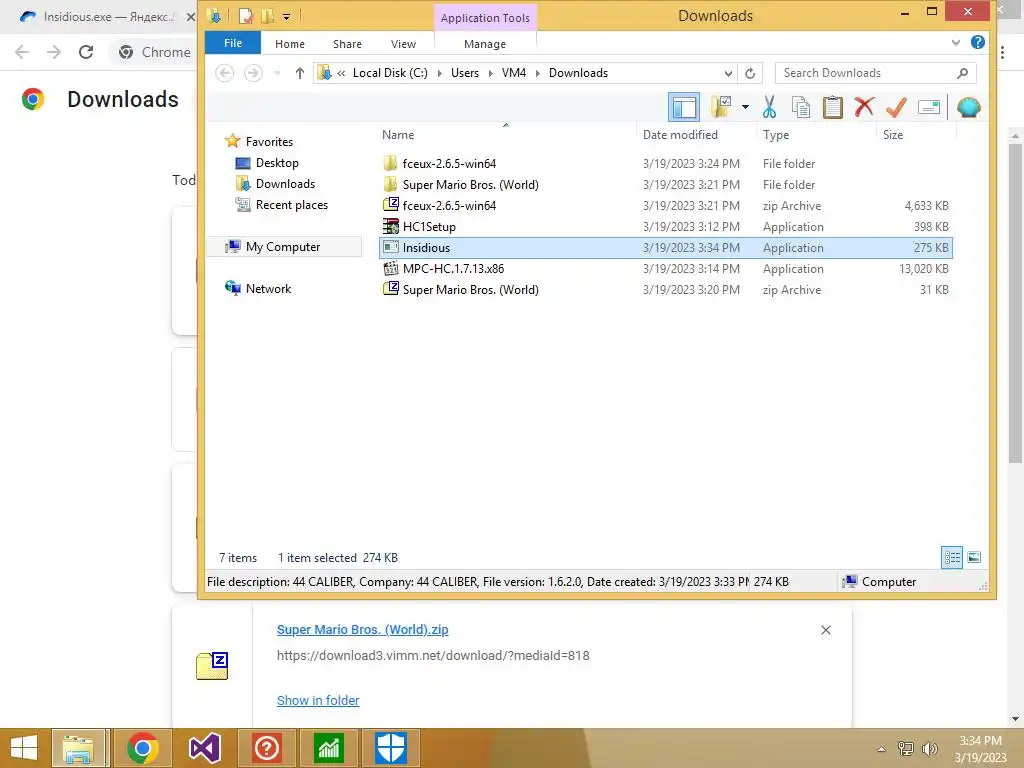Click Show in folder link in Chrome downloads
1024x768 pixels.
(x=317, y=700)
